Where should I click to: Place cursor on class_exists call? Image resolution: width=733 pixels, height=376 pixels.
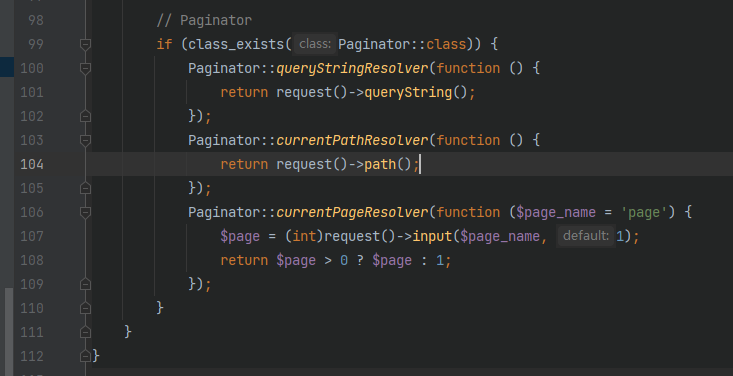coord(236,44)
